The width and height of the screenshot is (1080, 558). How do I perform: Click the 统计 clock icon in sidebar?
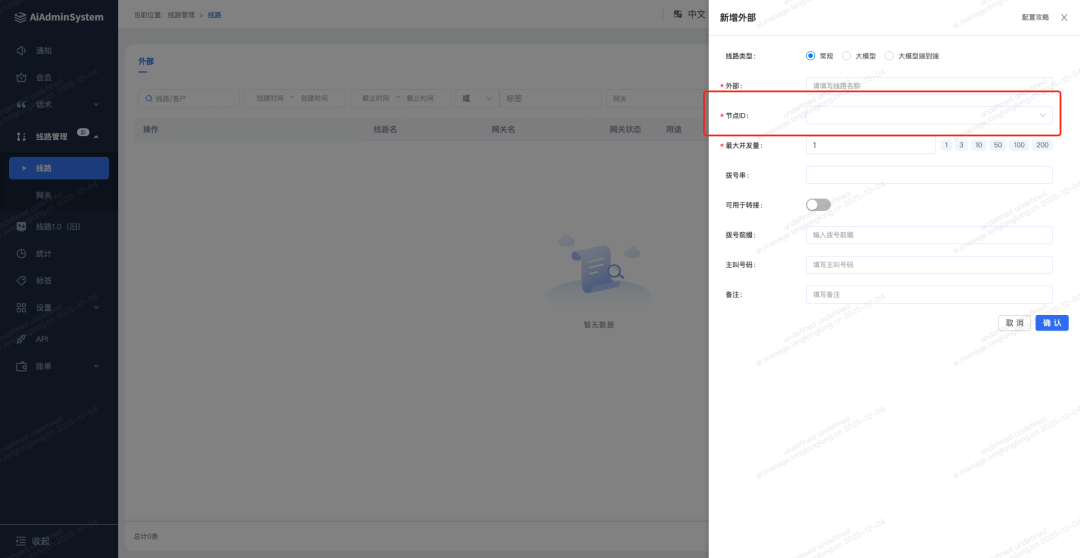pyautogui.click(x=21, y=254)
